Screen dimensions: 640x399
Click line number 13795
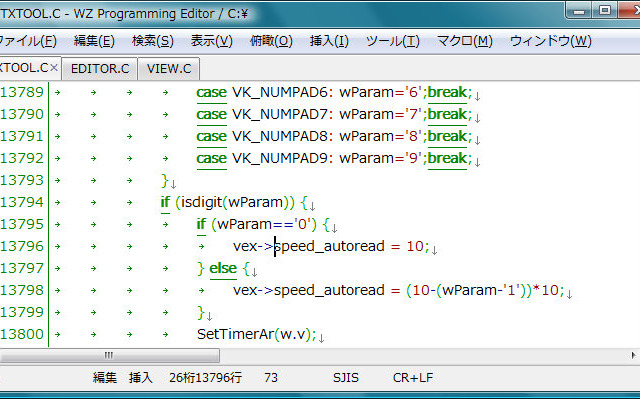22,224
